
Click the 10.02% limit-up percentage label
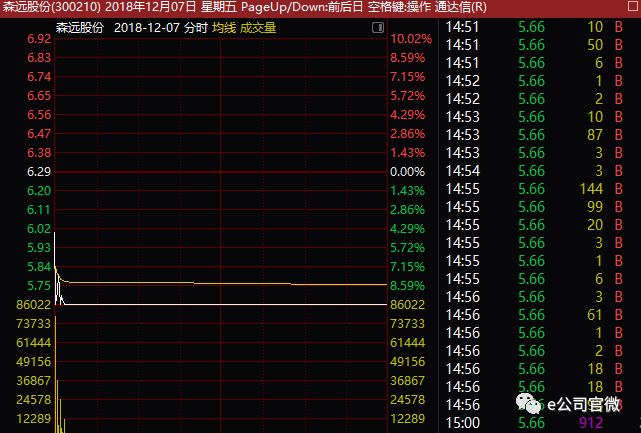click(410, 39)
